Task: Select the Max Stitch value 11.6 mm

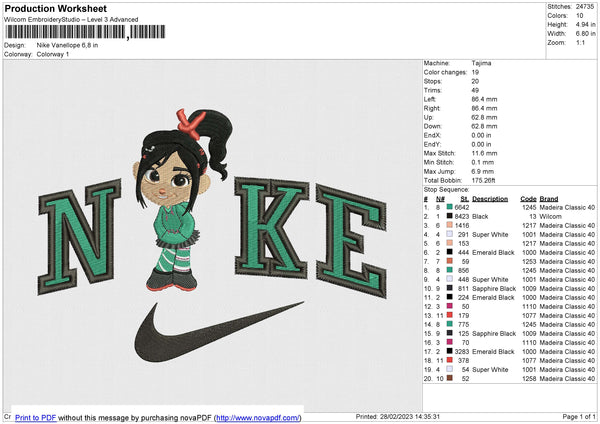Action: click(x=484, y=153)
